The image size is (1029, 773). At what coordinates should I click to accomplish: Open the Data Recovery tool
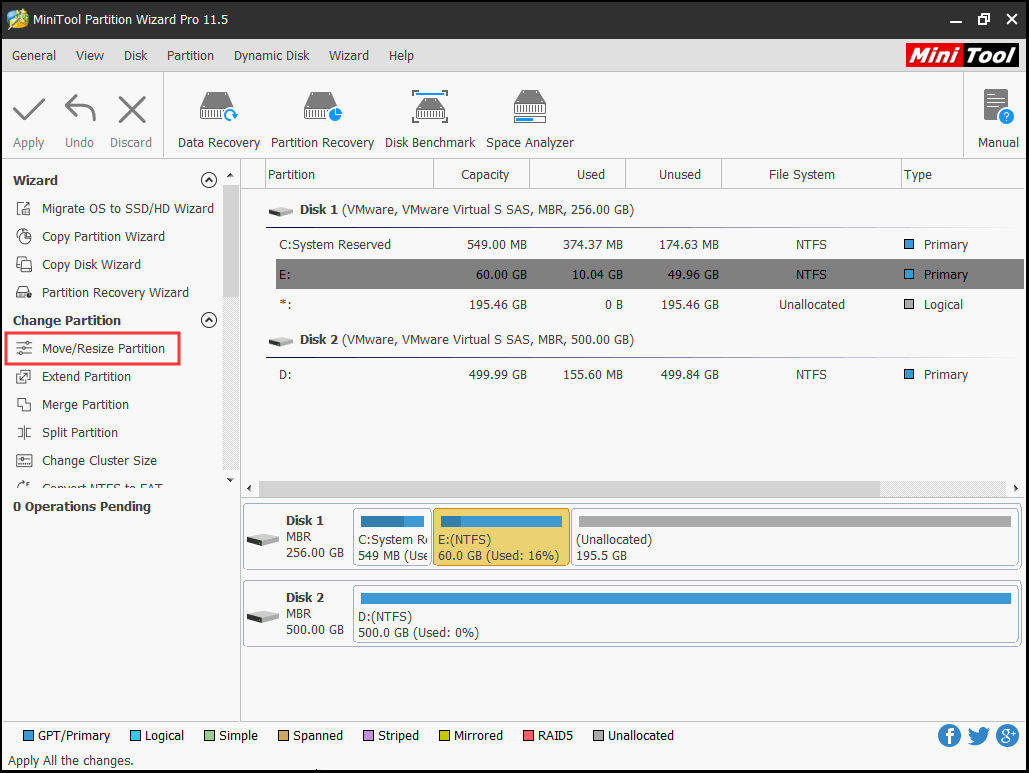click(218, 118)
